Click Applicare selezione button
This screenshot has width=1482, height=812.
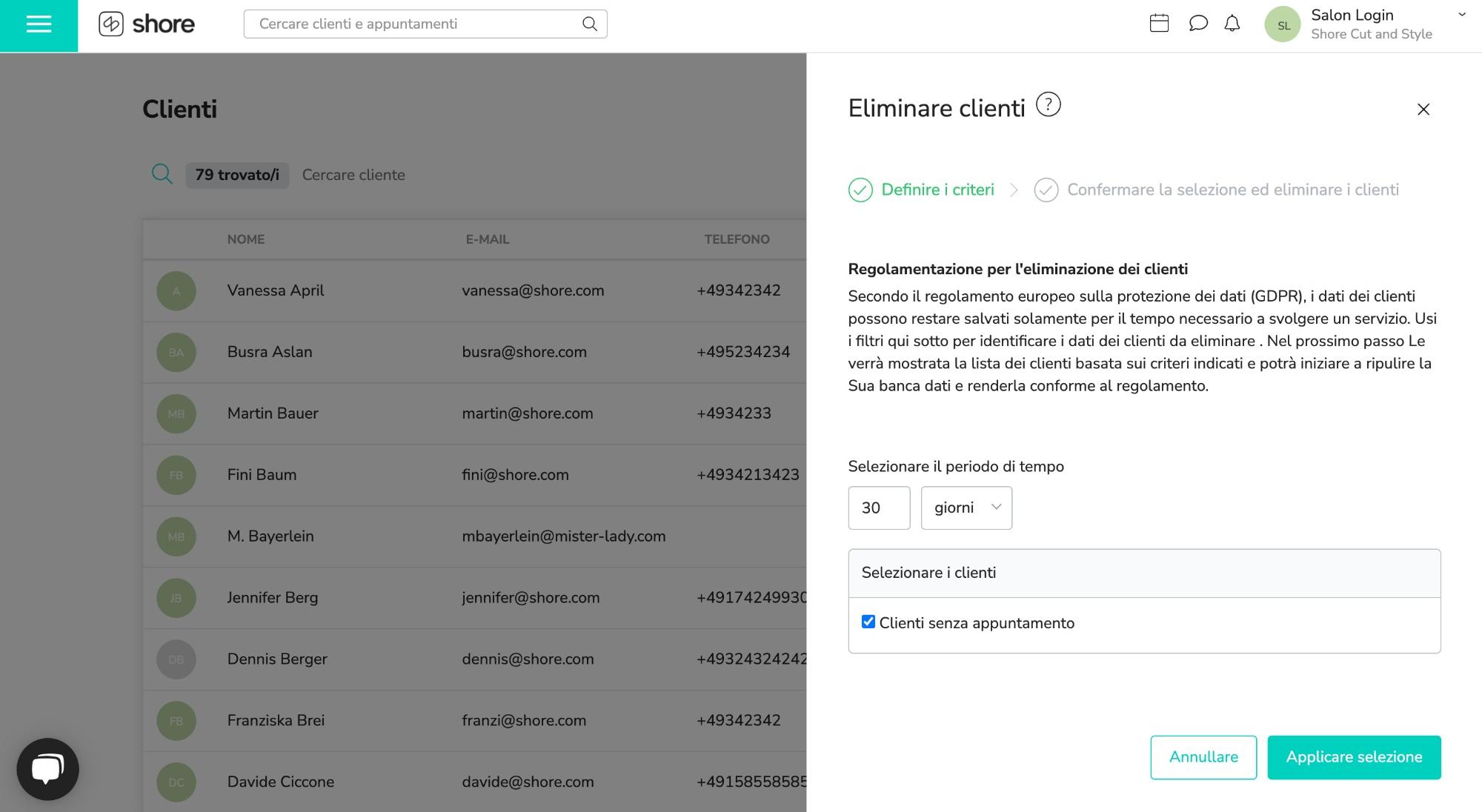(x=1353, y=756)
